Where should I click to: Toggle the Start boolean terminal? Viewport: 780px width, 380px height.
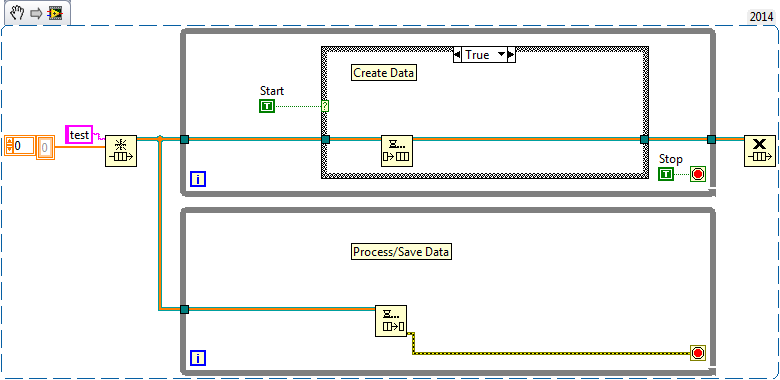(x=267, y=105)
